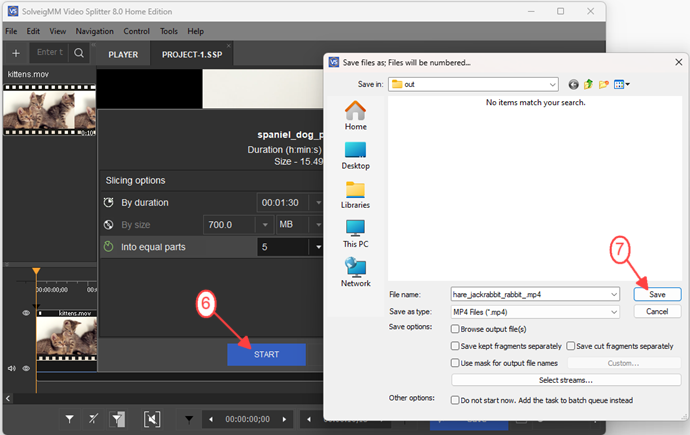Go up one folder level in Save dialog
Screen dimensions: 690x435
pos(588,84)
